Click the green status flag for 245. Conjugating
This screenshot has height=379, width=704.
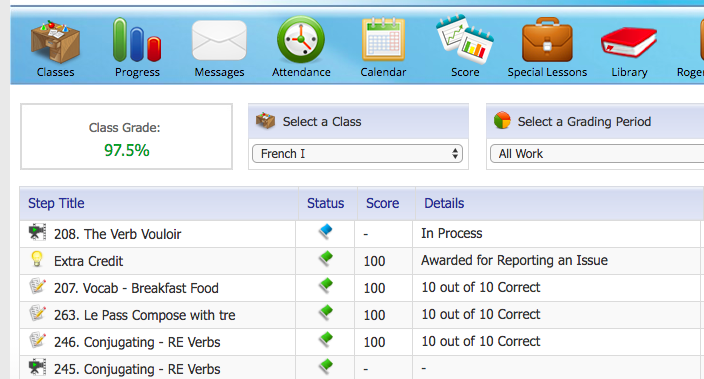click(326, 366)
